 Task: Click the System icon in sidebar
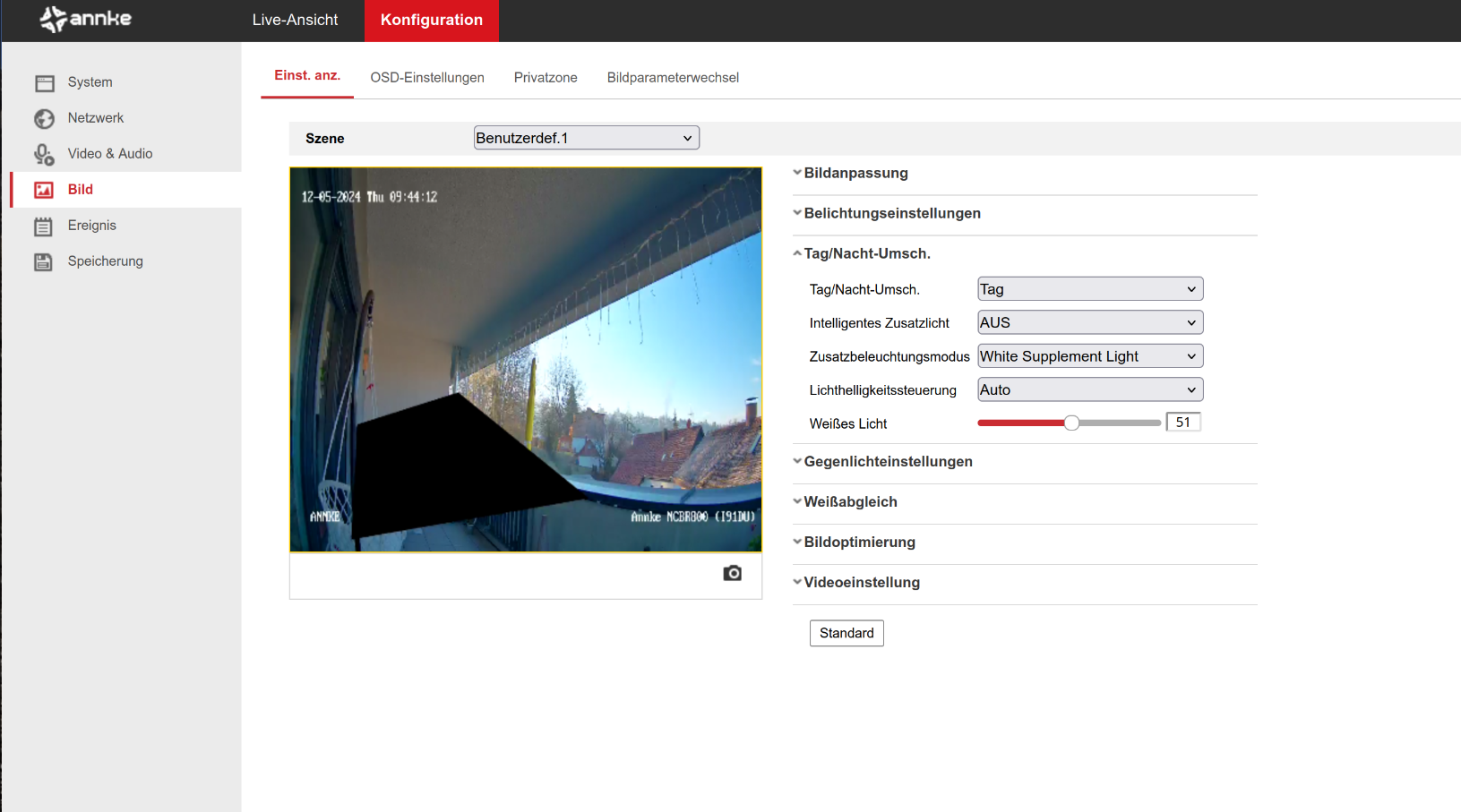point(45,83)
